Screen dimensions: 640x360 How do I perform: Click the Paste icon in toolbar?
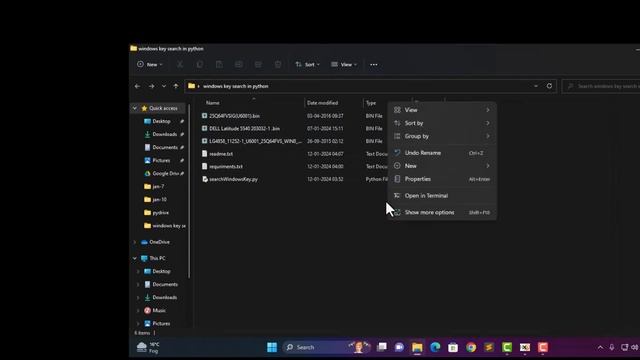219,64
